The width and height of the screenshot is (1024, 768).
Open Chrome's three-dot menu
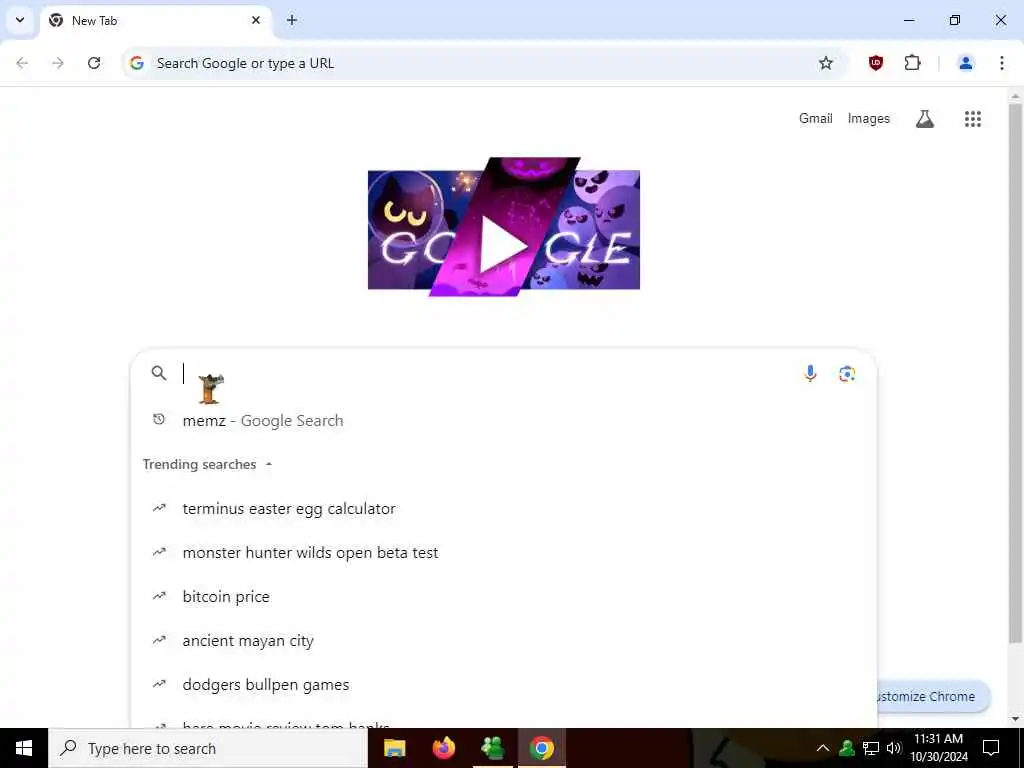point(1002,63)
